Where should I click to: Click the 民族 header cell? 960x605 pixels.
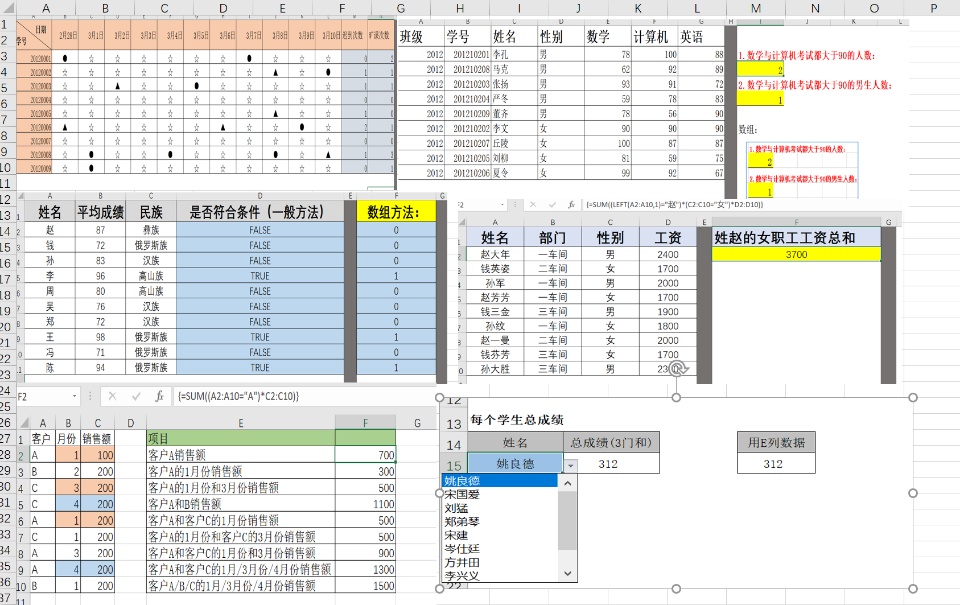[151, 212]
